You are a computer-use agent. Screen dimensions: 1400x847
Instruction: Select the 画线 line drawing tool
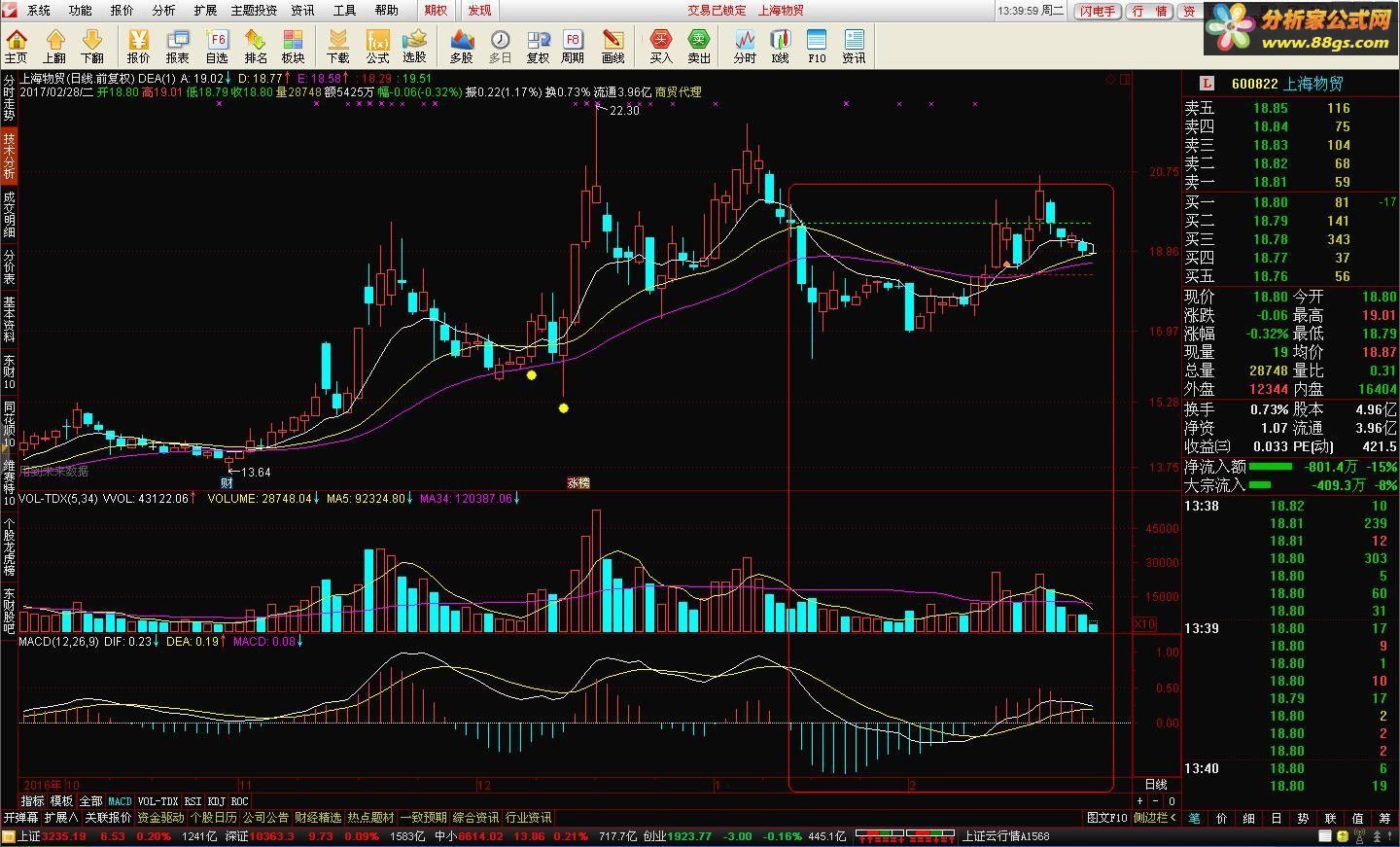(613, 46)
